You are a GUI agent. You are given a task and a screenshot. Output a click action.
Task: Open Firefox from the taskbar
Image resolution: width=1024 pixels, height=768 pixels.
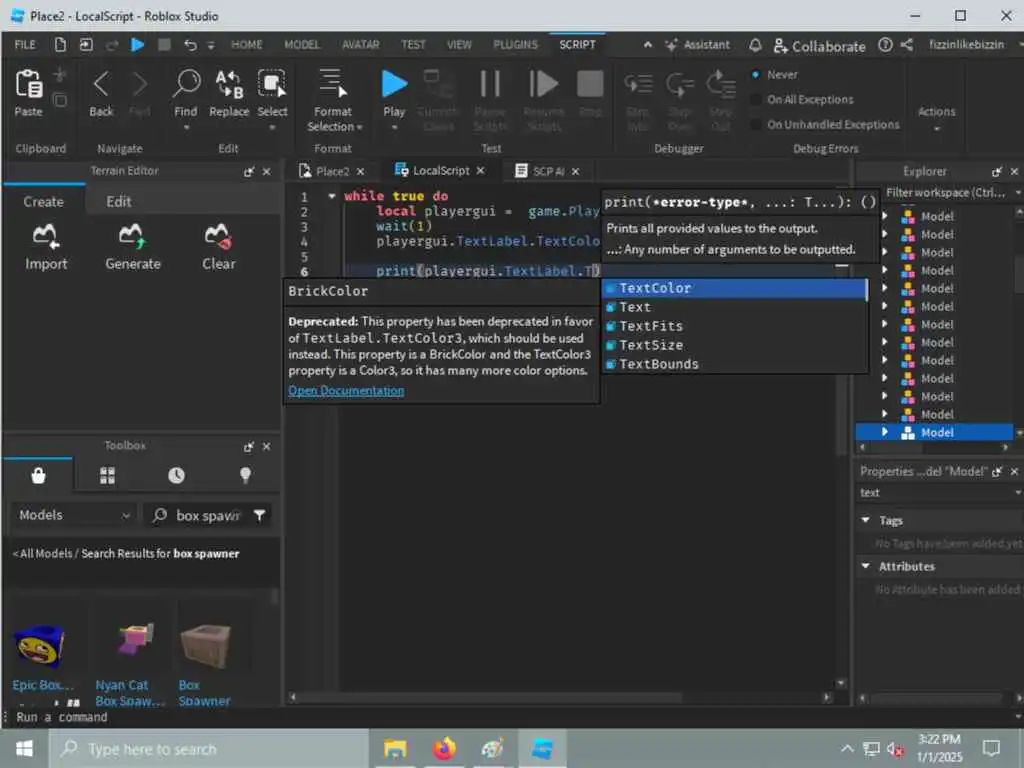coord(443,748)
